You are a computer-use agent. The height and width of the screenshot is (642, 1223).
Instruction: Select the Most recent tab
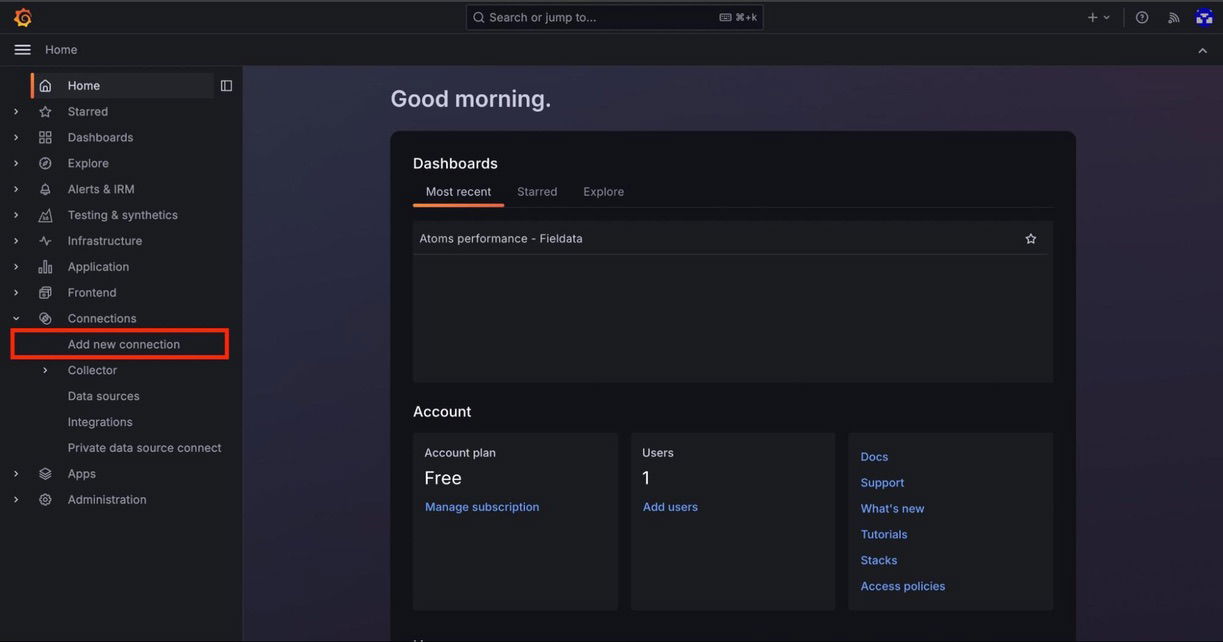(x=458, y=192)
